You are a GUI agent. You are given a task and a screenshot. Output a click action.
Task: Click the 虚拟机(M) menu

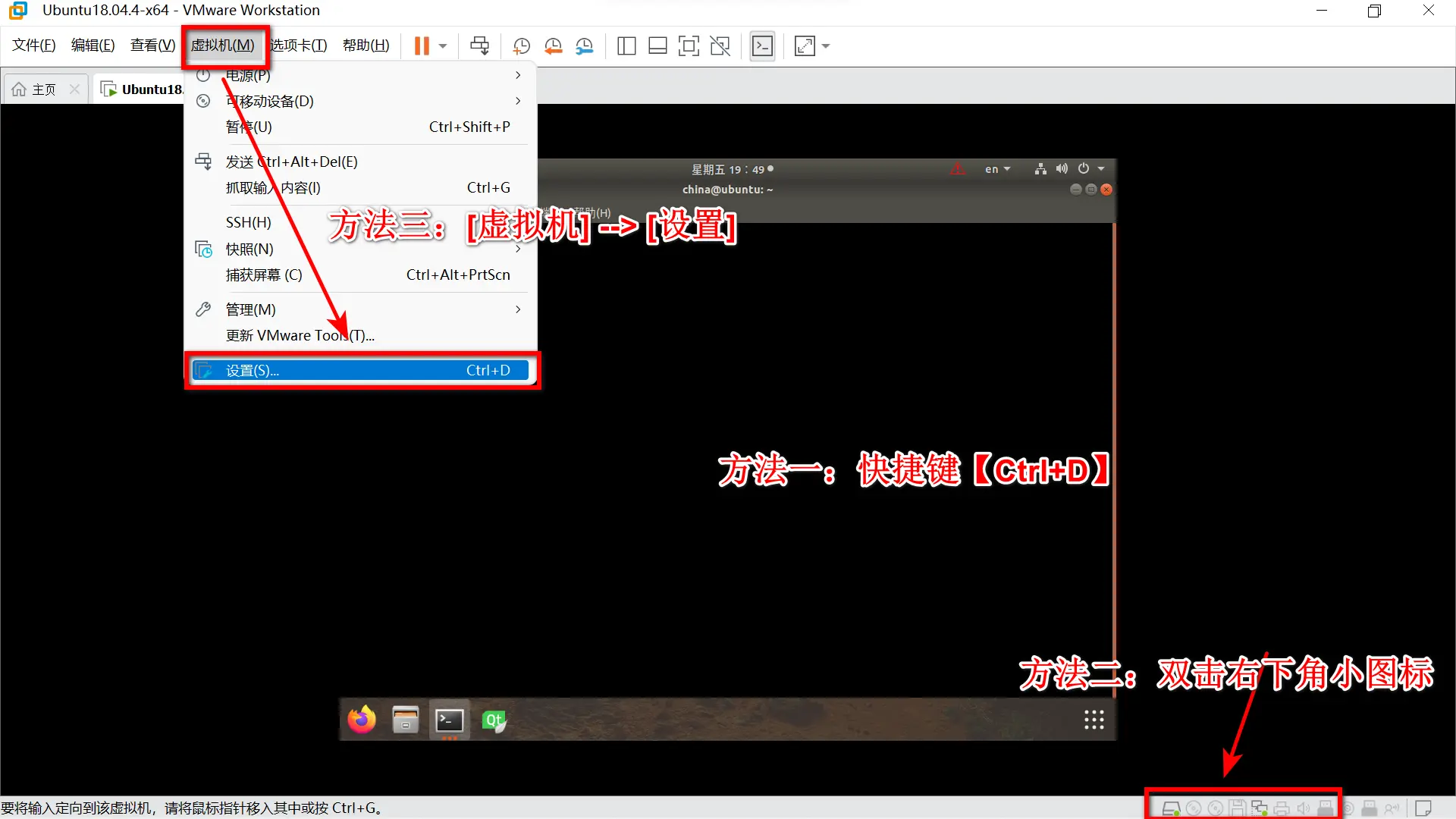point(223,45)
